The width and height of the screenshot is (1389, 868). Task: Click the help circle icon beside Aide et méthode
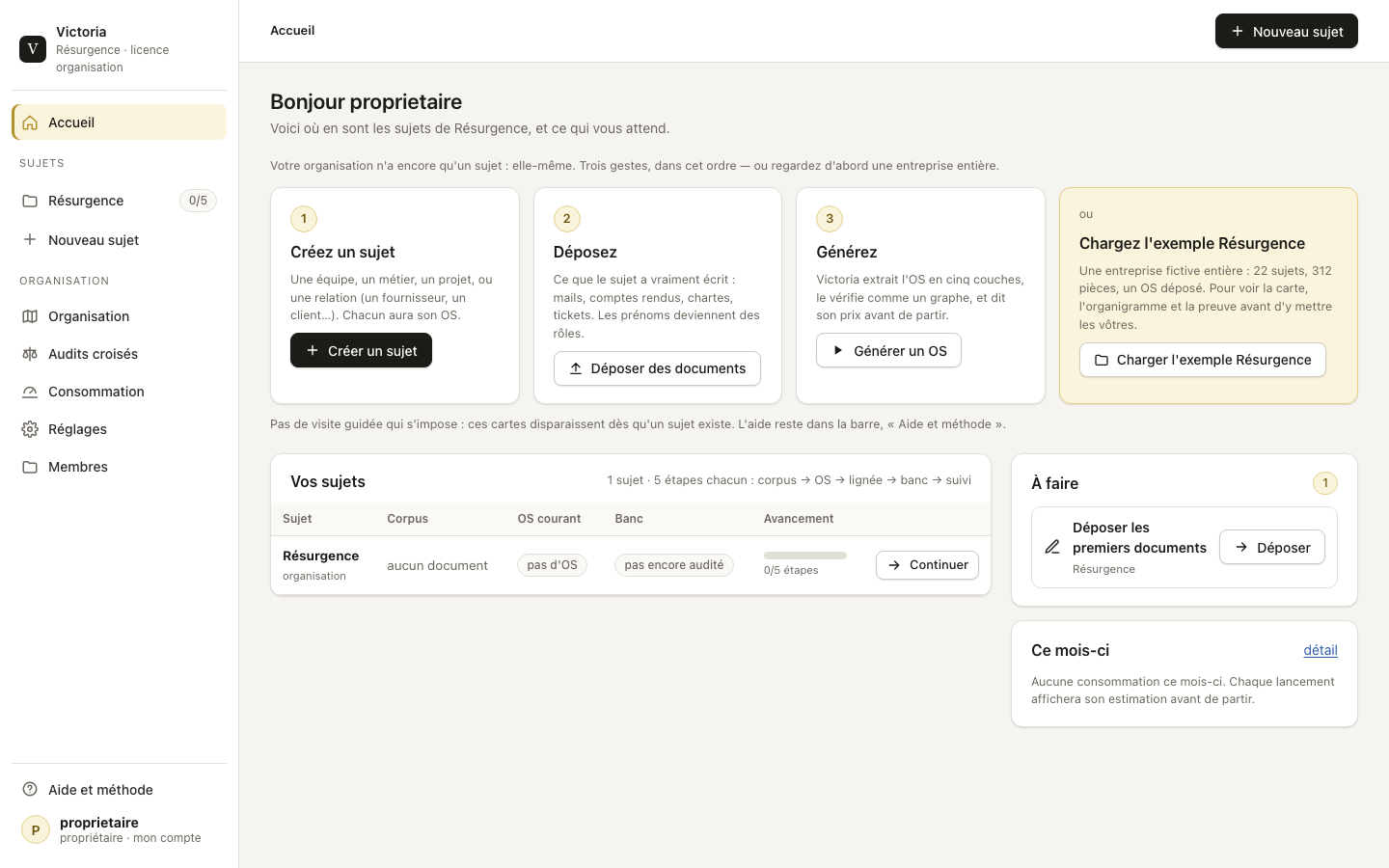click(x=30, y=789)
